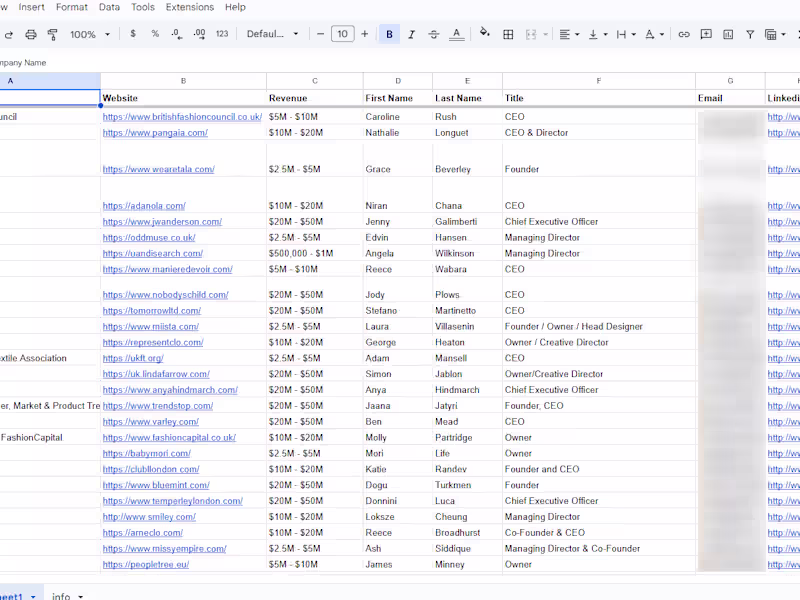Format as currency with dollar icon

(133, 34)
